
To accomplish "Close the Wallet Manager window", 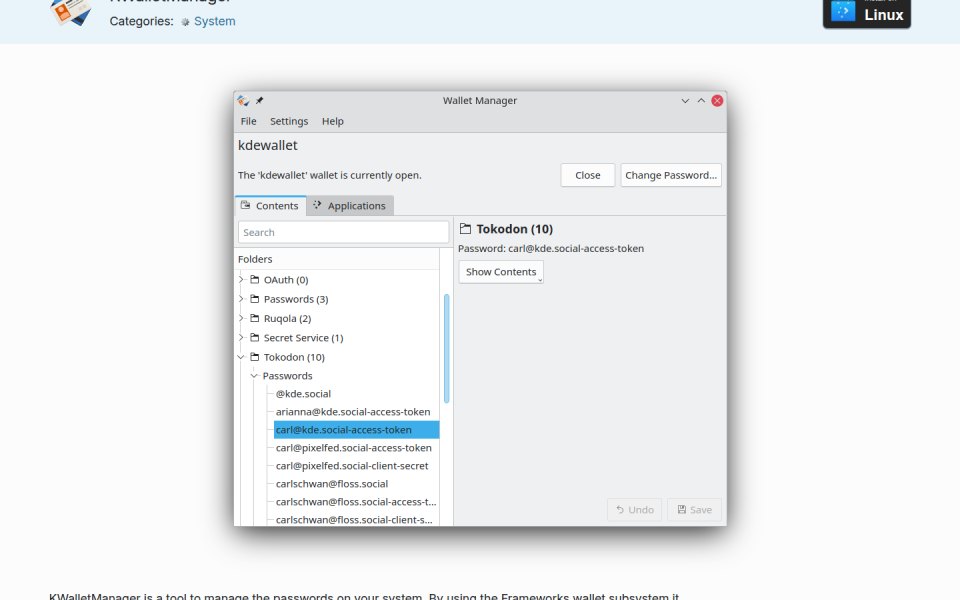I will pos(718,101).
